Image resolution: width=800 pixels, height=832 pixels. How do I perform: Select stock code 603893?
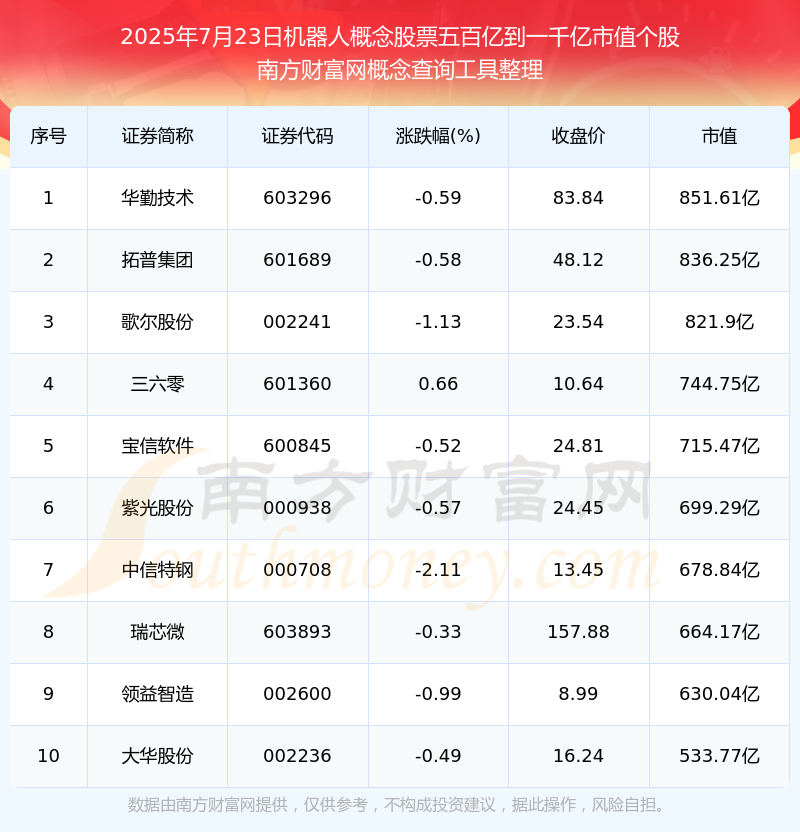pos(297,632)
